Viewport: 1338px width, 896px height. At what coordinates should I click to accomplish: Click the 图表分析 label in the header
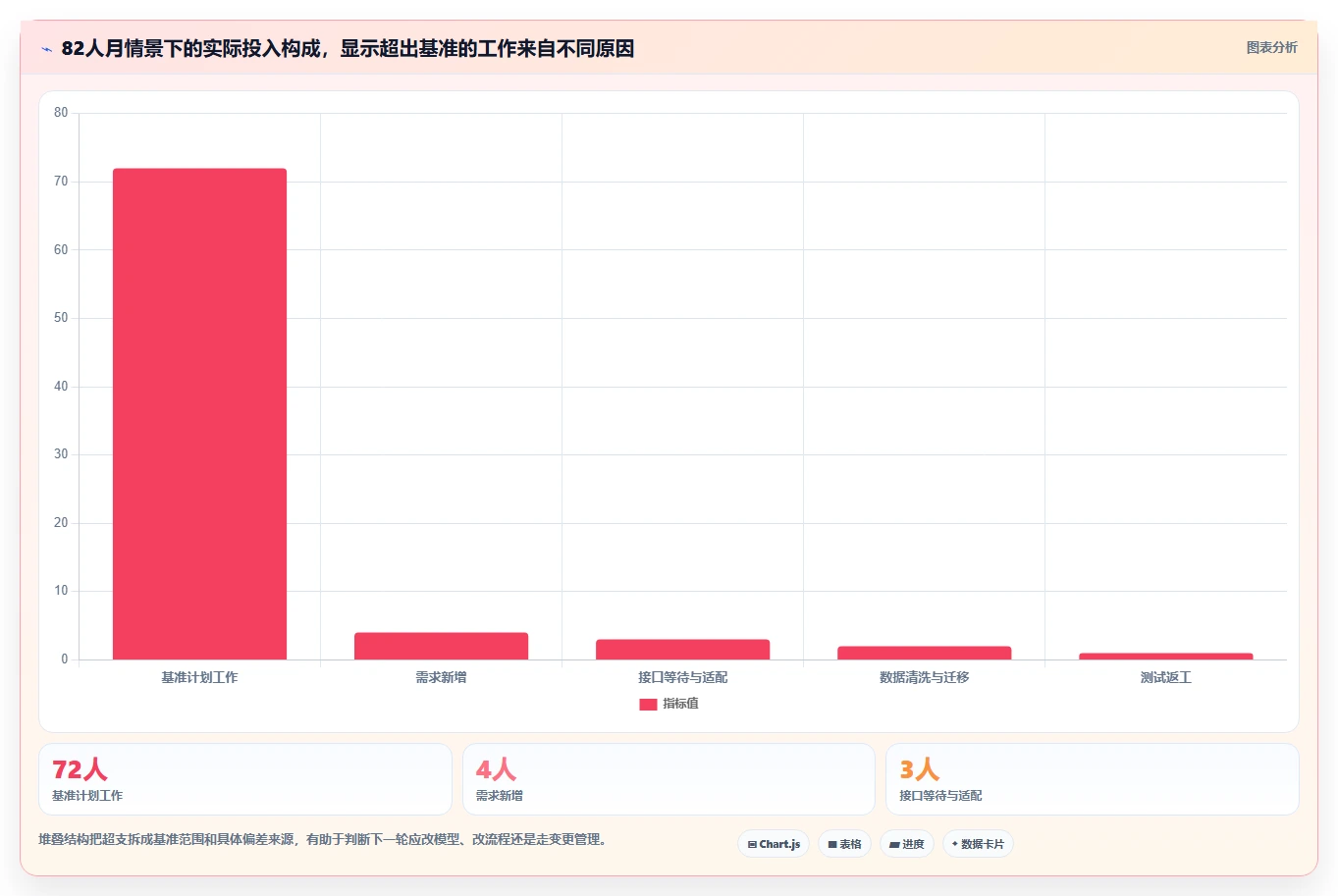(x=1271, y=47)
